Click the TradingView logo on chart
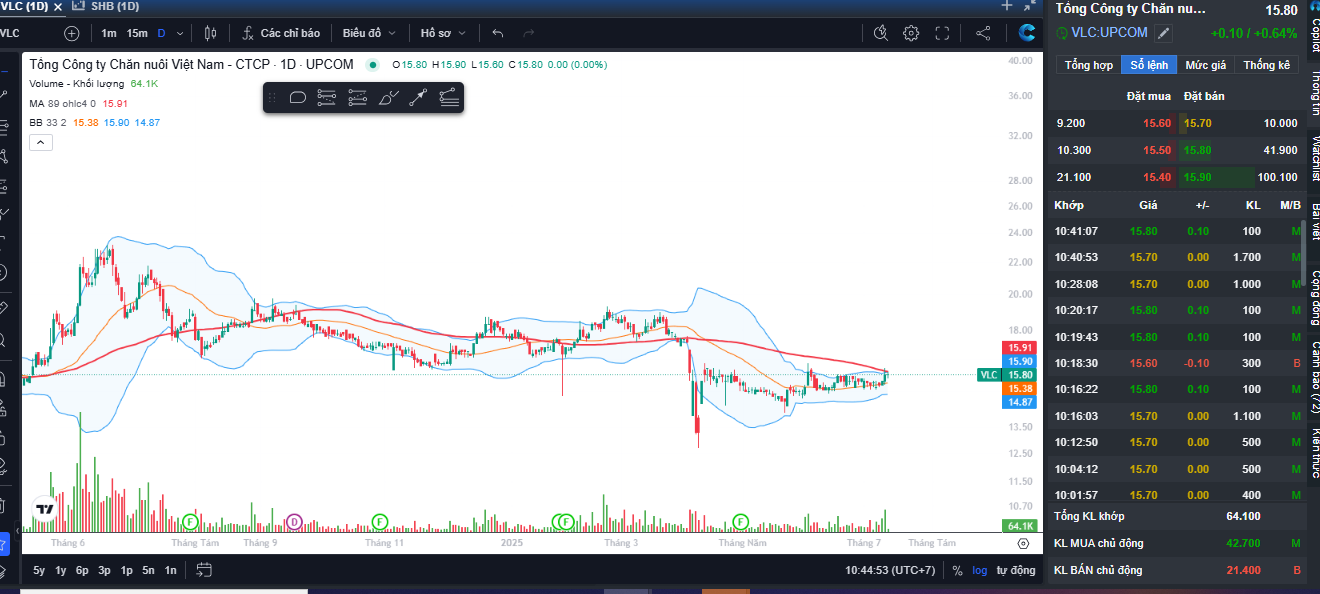Image resolution: width=1320 pixels, height=594 pixels. (x=44, y=509)
